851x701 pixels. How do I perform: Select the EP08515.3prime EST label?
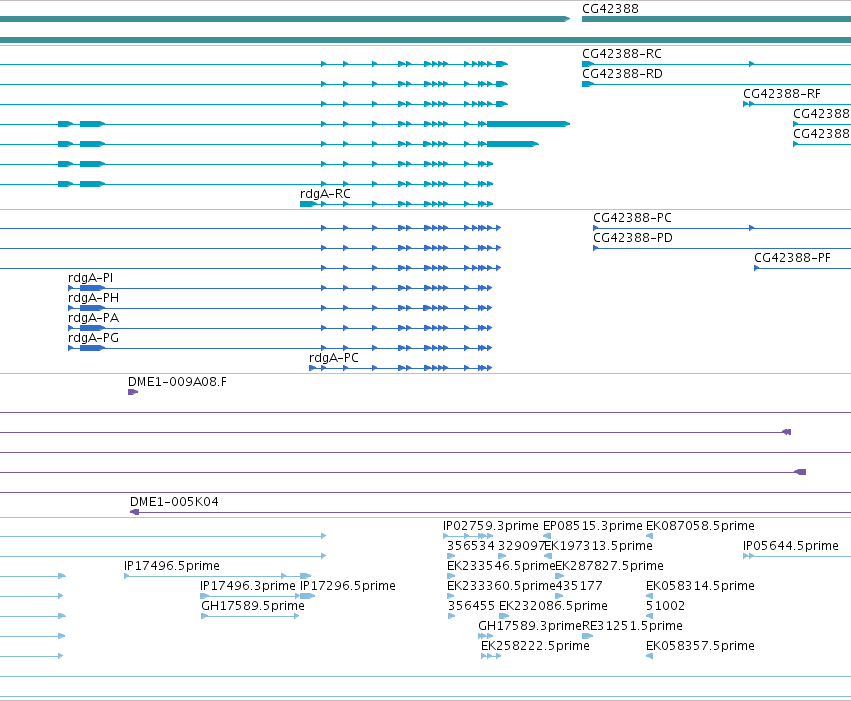pyautogui.click(x=593, y=526)
